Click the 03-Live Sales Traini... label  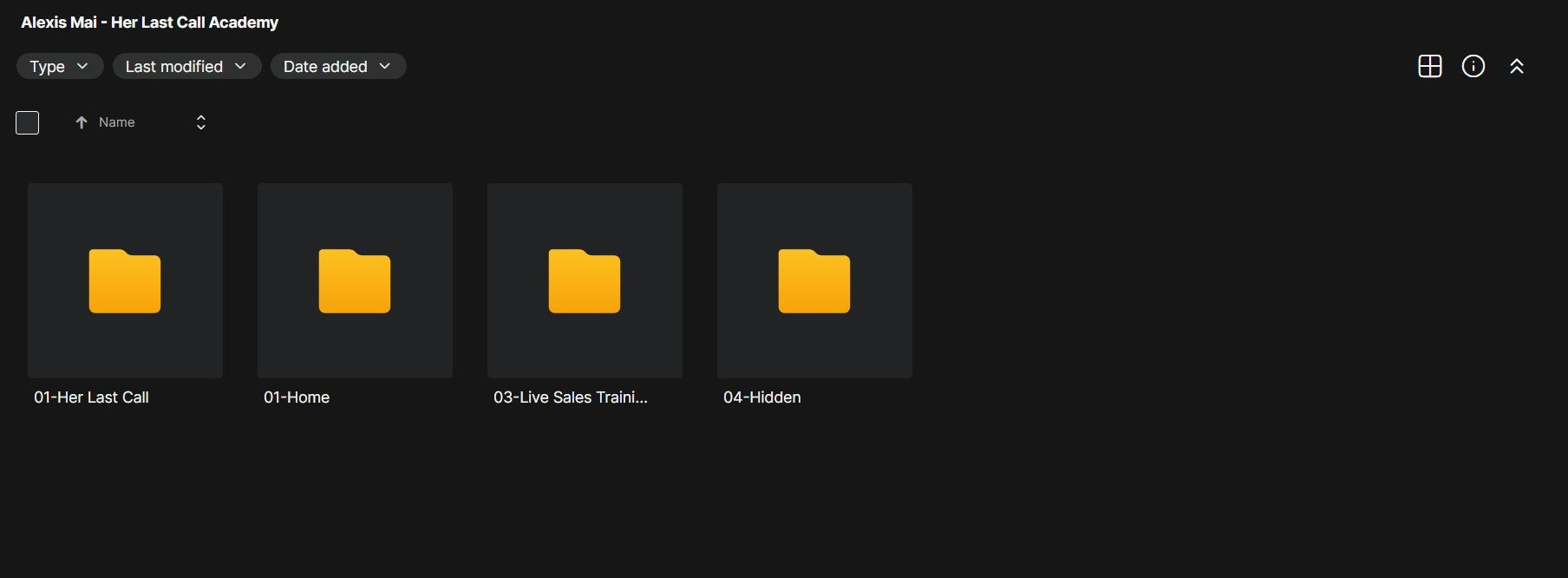click(571, 397)
